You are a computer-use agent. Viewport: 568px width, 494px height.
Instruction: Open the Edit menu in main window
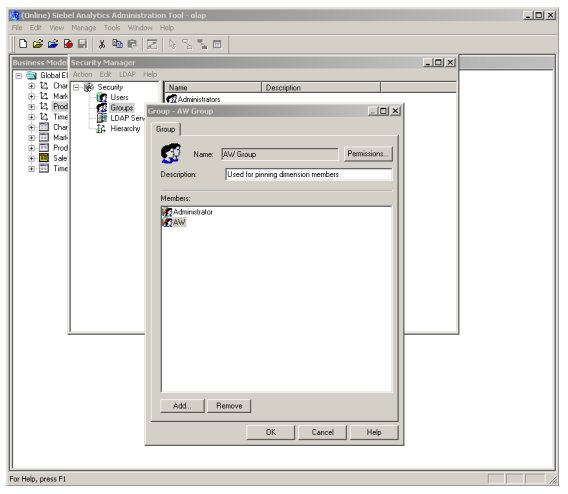(x=36, y=28)
